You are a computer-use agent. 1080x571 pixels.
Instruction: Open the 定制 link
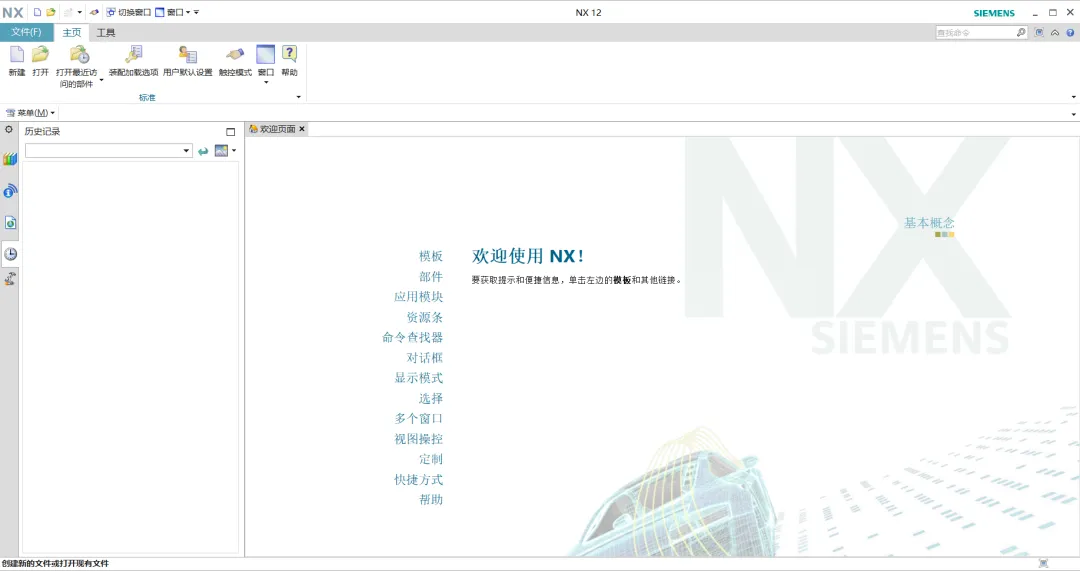430,459
